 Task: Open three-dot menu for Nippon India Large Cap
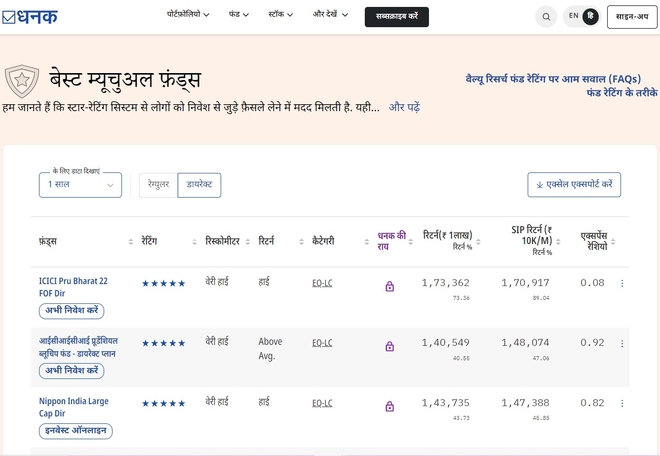(622, 403)
